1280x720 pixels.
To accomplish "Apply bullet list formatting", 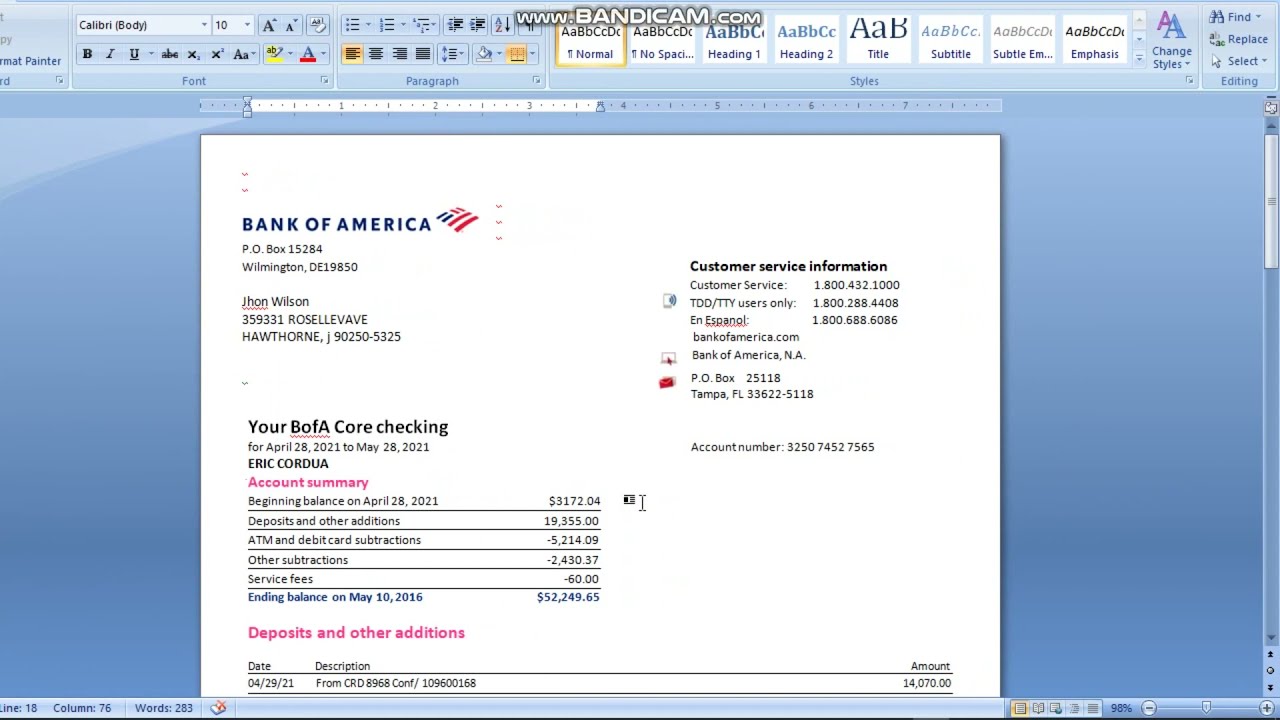I will [x=352, y=25].
